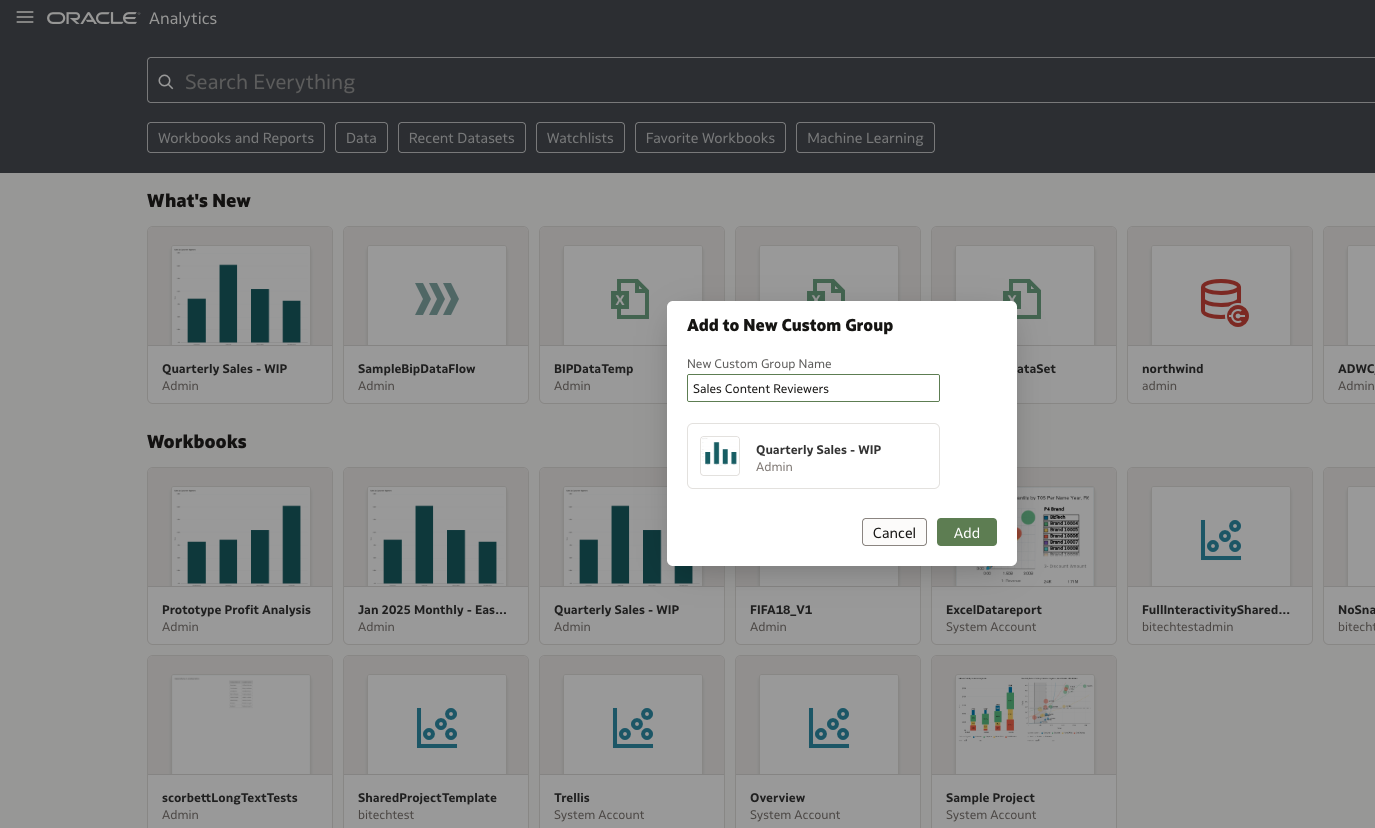Click Cancel in the custom group dialog
The height and width of the screenshot is (828, 1375).
click(894, 532)
